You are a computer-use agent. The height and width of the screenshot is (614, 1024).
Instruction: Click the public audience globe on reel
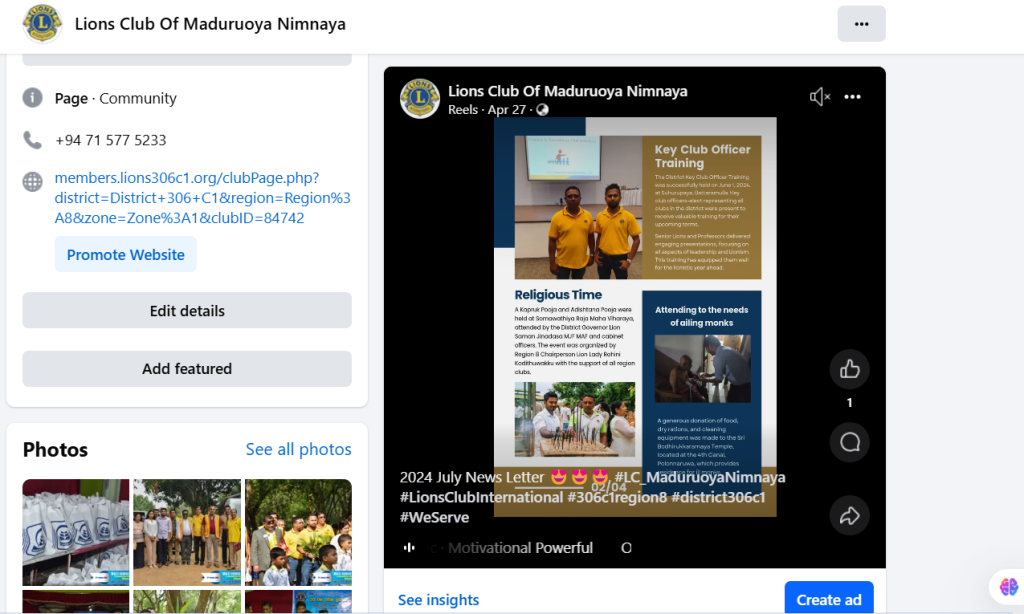pos(543,110)
